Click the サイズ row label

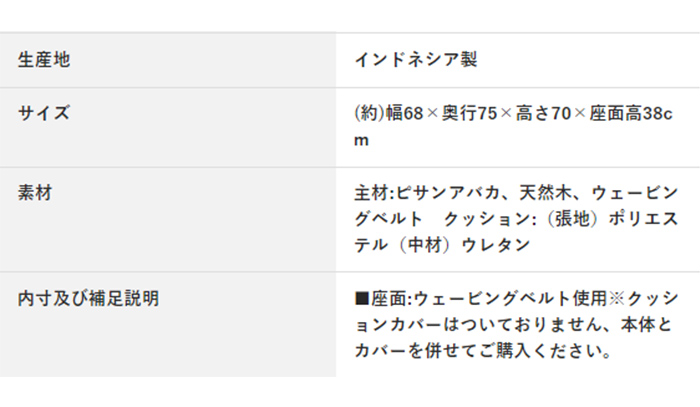(x=44, y=113)
